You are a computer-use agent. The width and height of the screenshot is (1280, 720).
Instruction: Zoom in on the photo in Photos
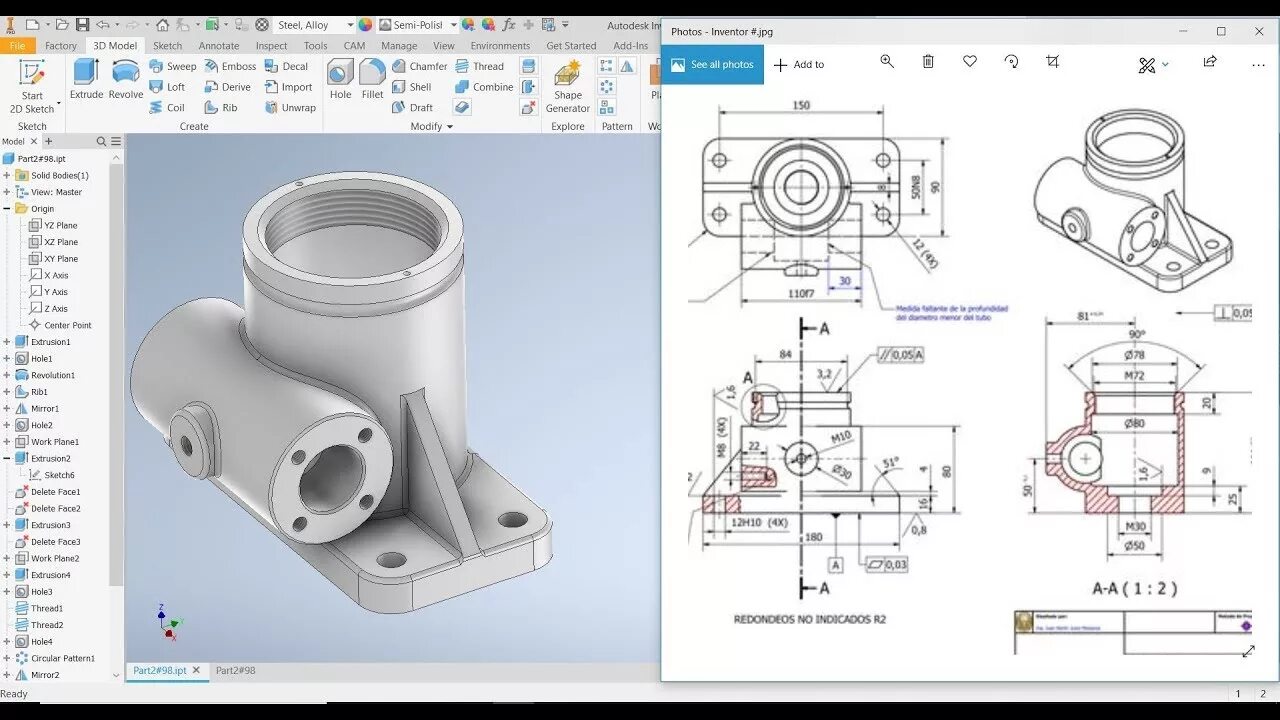887,62
